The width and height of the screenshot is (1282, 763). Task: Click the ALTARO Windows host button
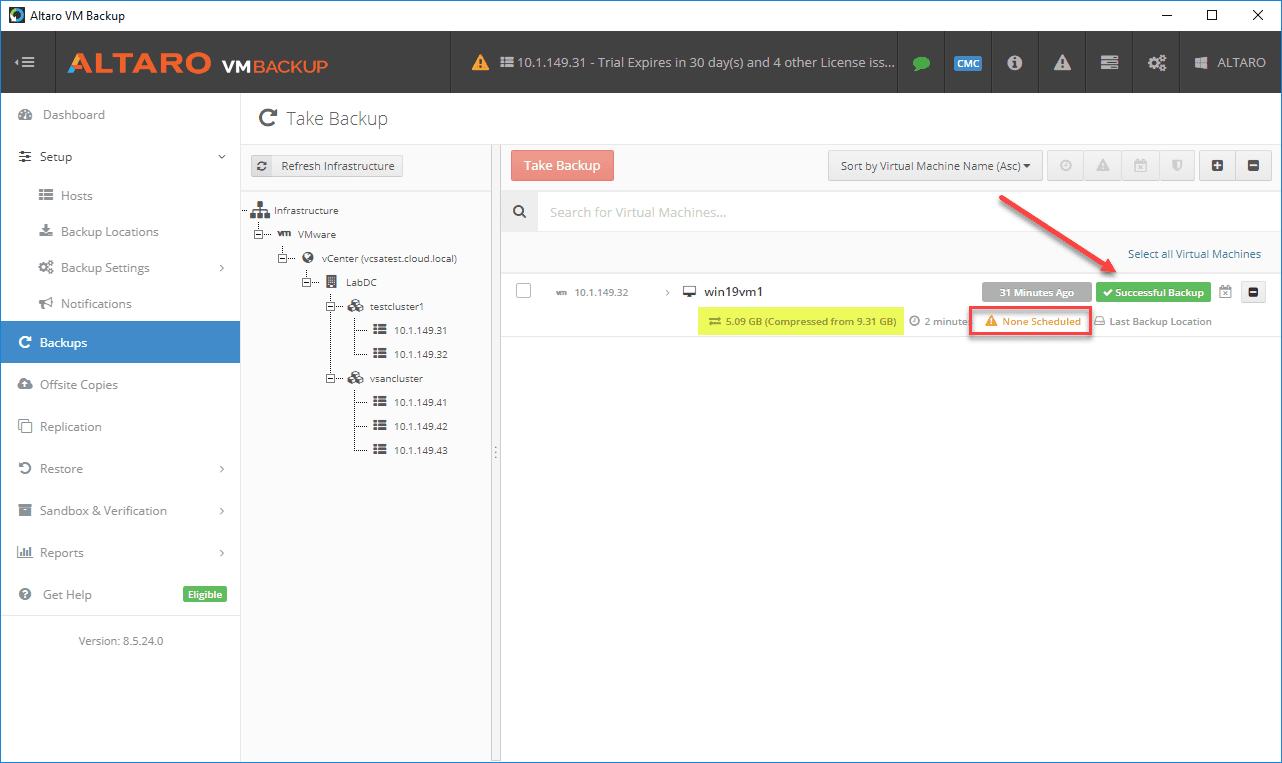[1229, 63]
